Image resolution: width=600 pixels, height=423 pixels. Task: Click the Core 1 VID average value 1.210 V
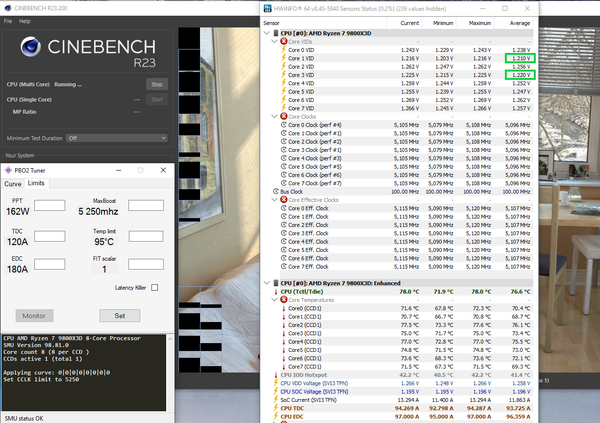[521, 59]
